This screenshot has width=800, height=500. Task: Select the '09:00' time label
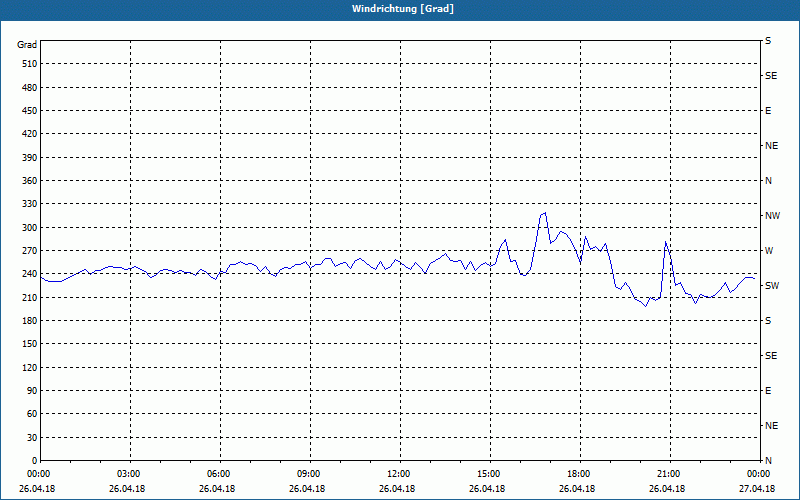coord(309,474)
